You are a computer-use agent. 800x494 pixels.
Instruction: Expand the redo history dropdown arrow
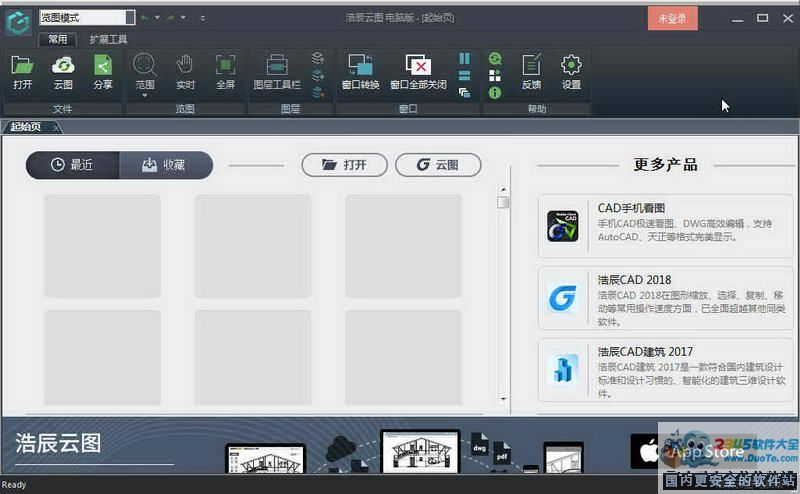(x=183, y=18)
